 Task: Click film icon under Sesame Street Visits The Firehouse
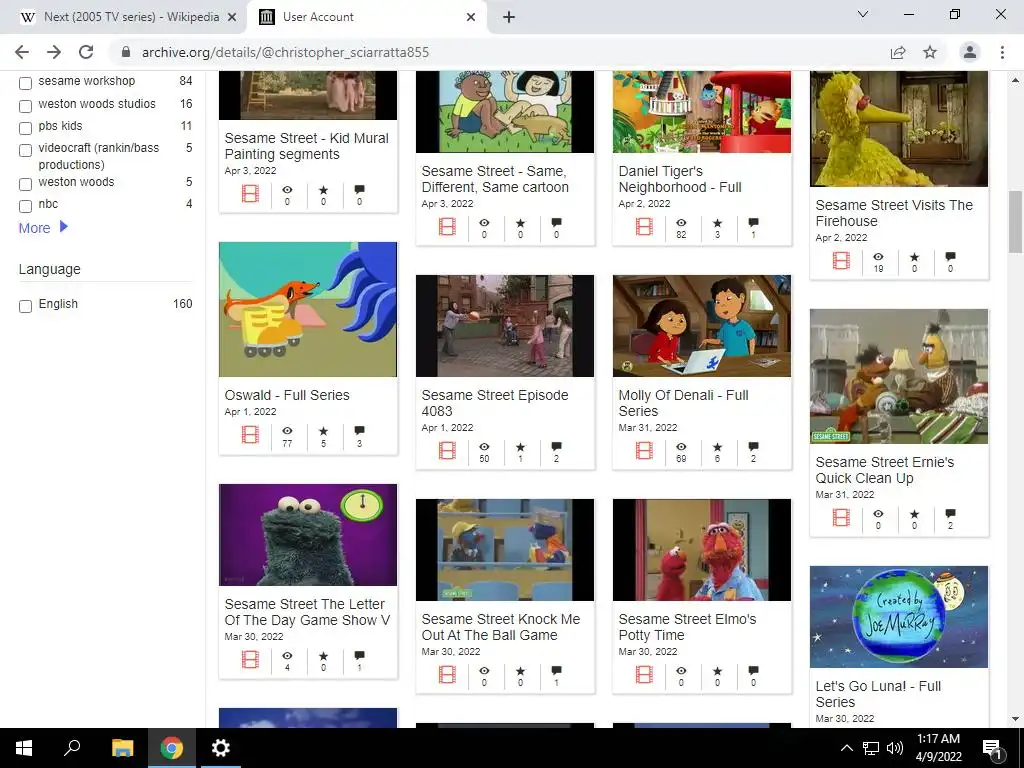[841, 260]
